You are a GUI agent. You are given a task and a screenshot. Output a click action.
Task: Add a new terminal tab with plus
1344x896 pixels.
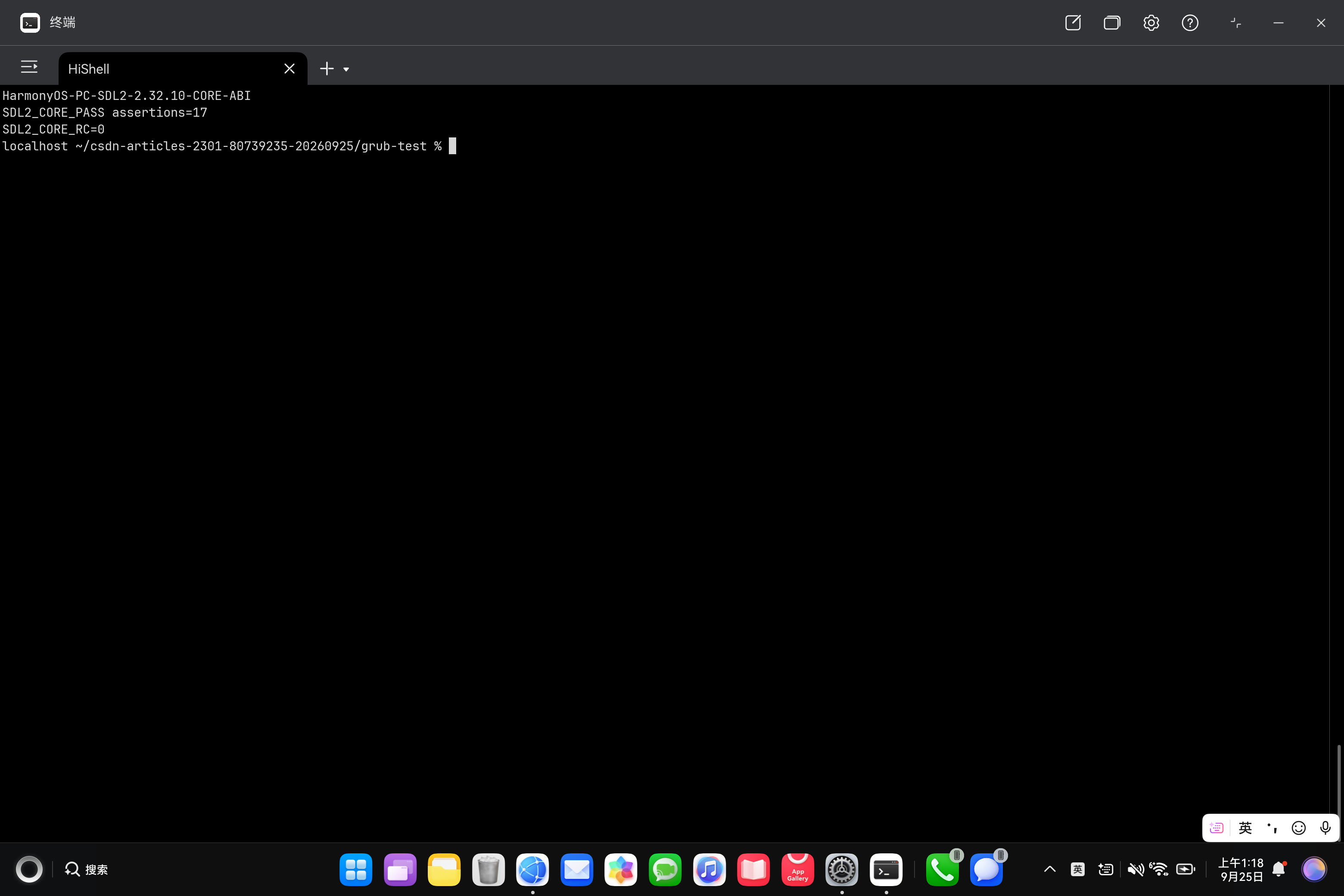326,68
